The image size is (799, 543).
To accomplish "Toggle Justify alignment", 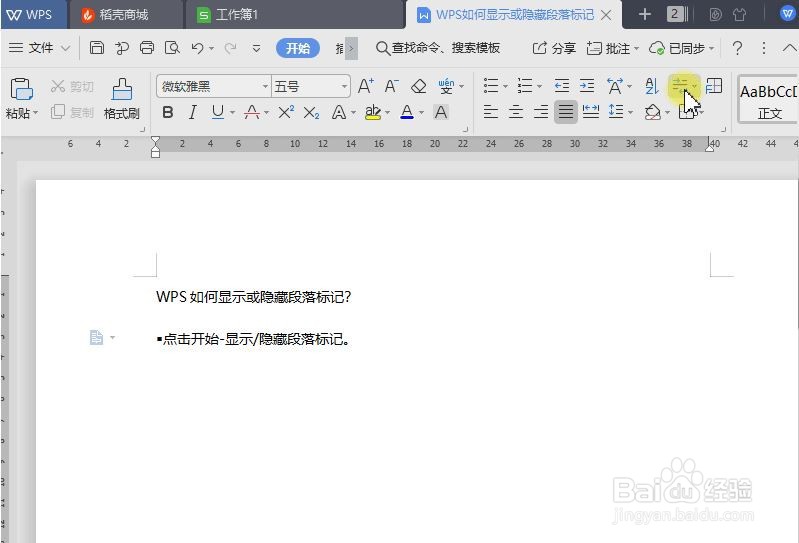I will click(566, 112).
